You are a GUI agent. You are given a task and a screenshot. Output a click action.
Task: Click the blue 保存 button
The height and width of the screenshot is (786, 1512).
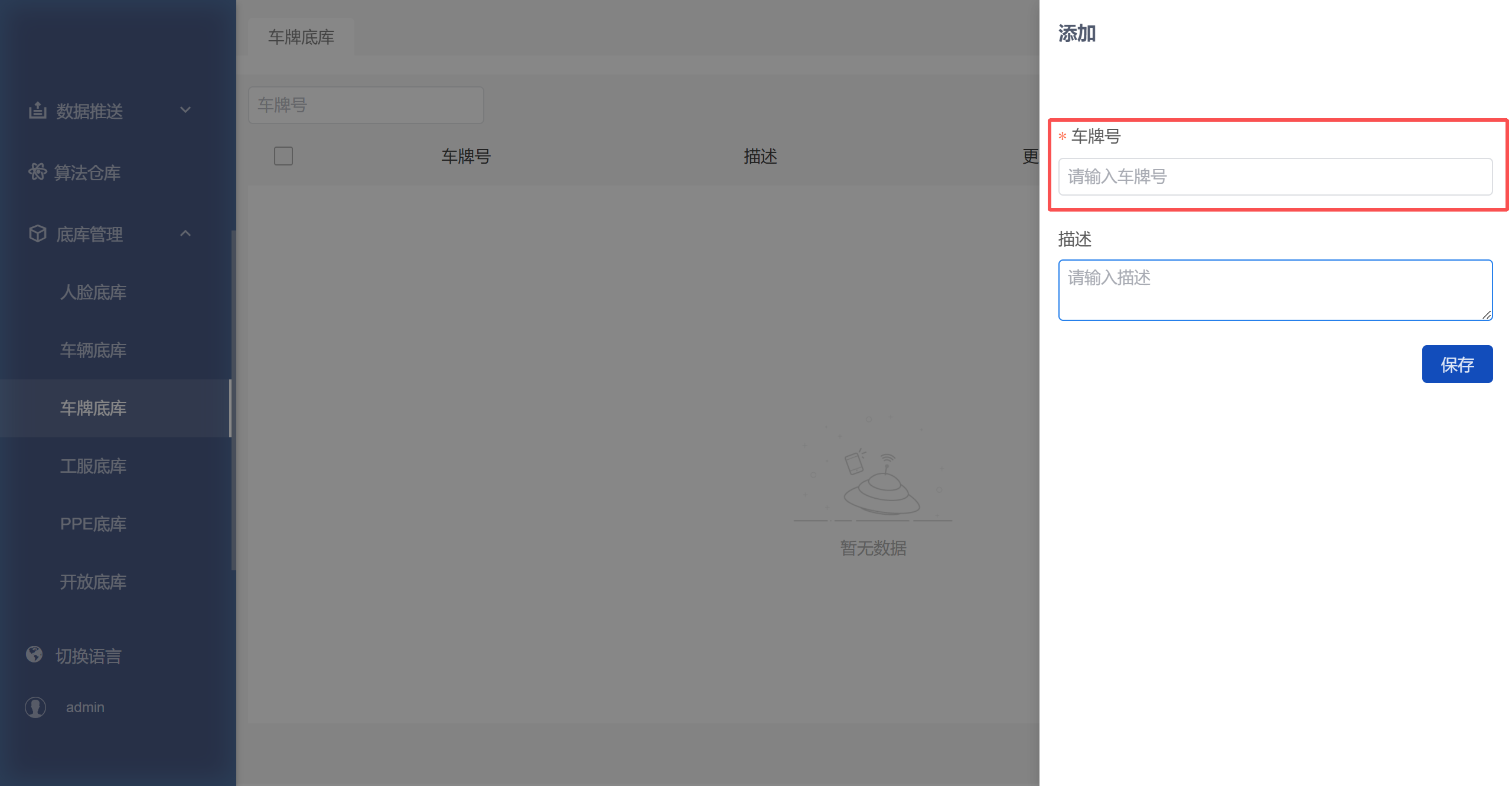(1457, 364)
